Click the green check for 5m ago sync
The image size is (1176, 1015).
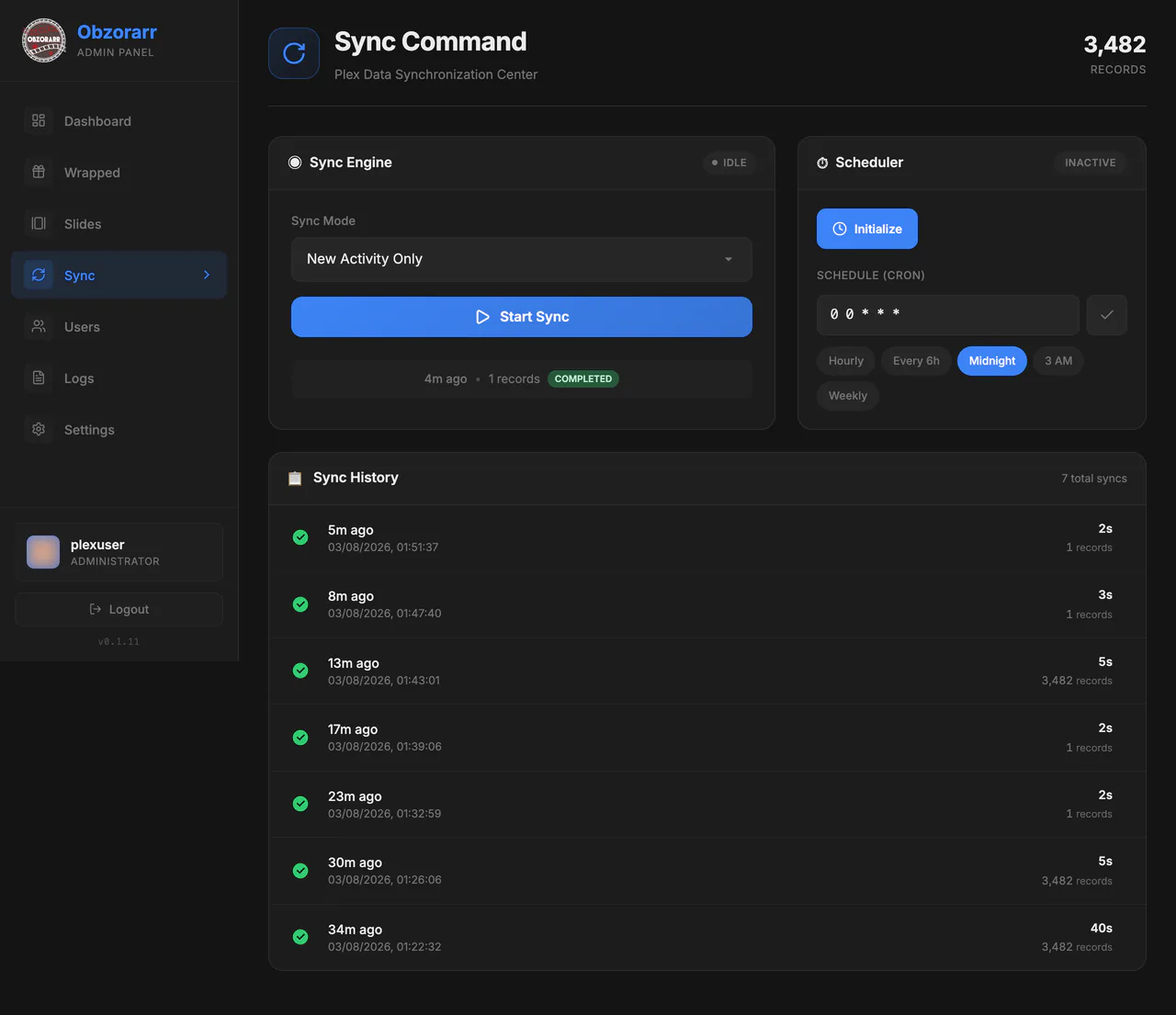[300, 537]
